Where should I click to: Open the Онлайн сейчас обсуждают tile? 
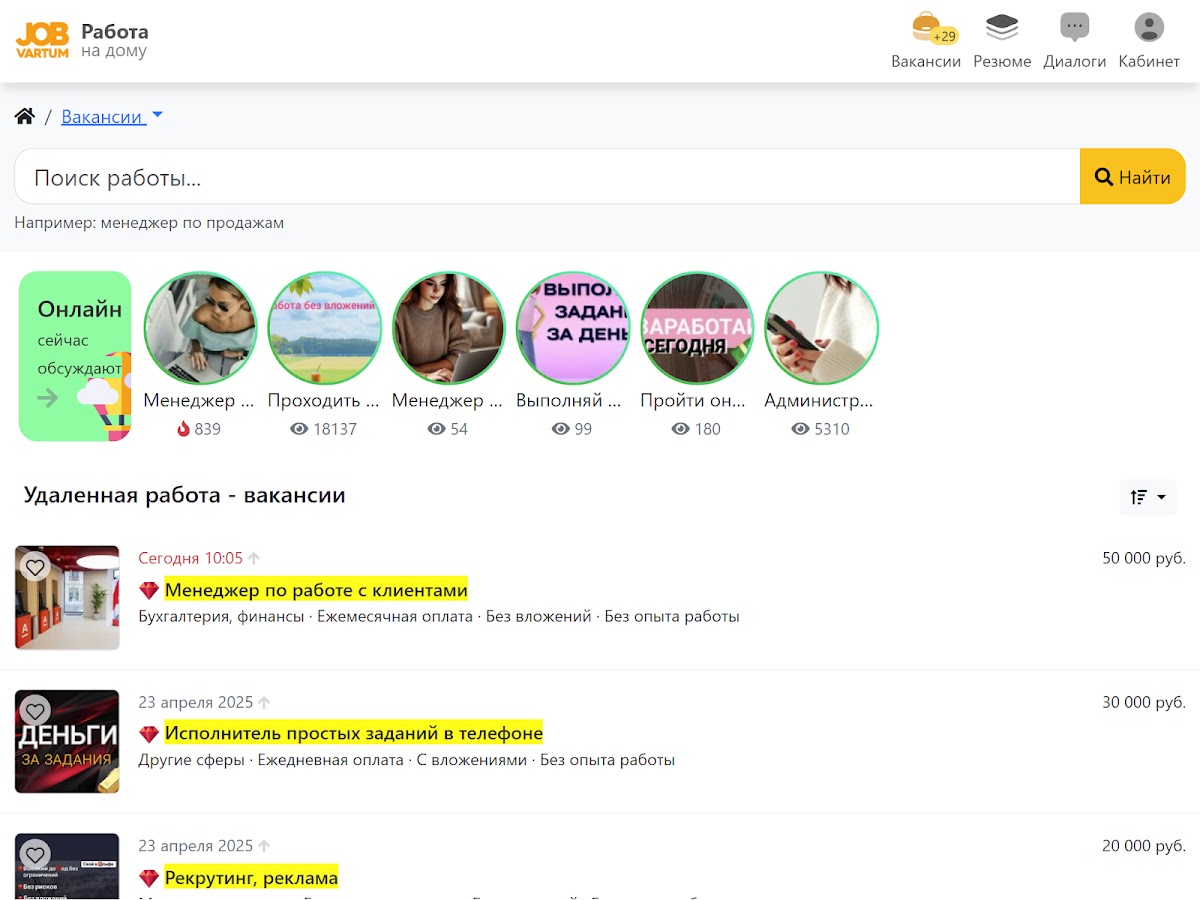pyautogui.click(x=75, y=356)
